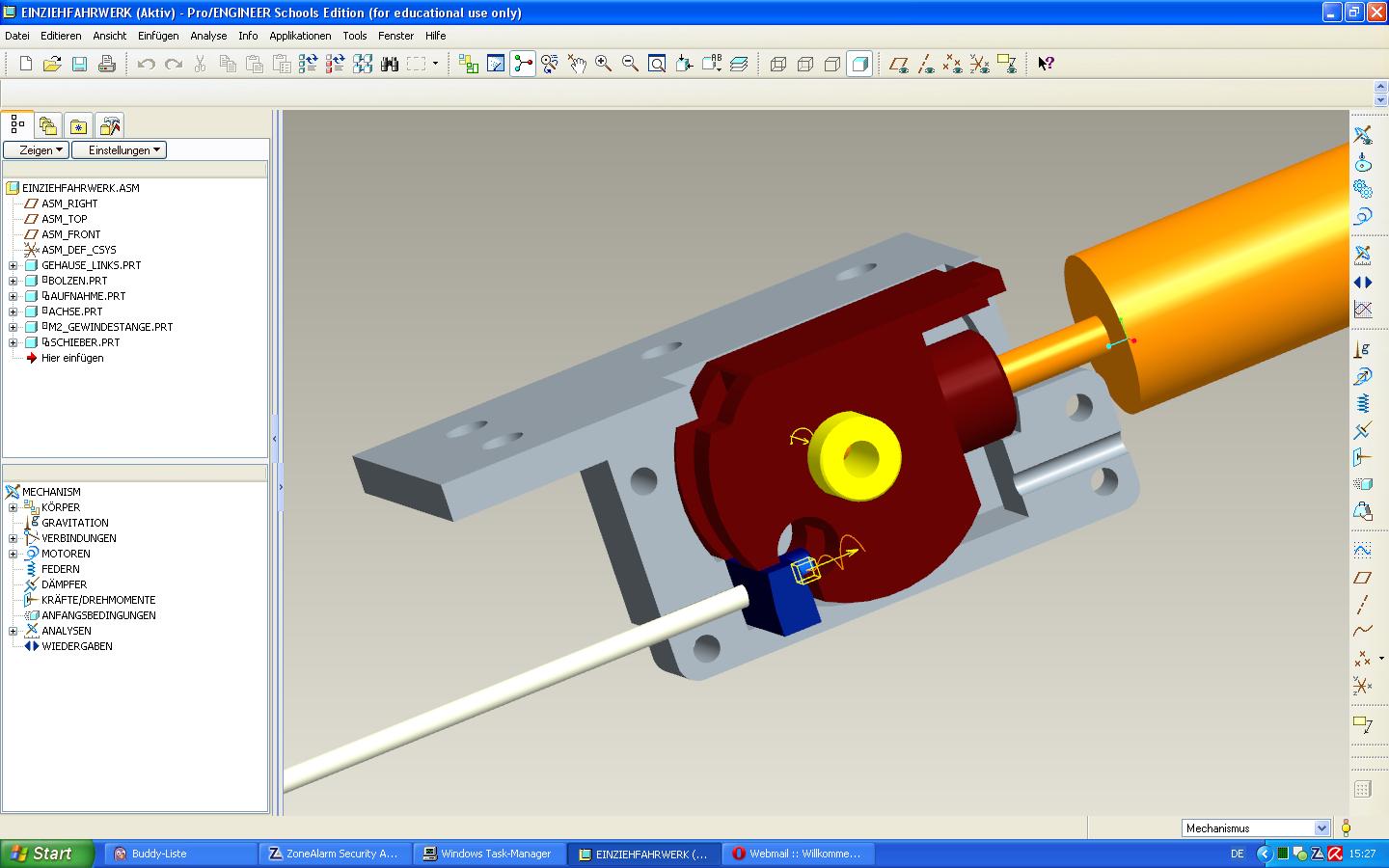The width and height of the screenshot is (1389, 868).
Task: Expand ANALYSEN node
Action: pyautogui.click(x=14, y=631)
